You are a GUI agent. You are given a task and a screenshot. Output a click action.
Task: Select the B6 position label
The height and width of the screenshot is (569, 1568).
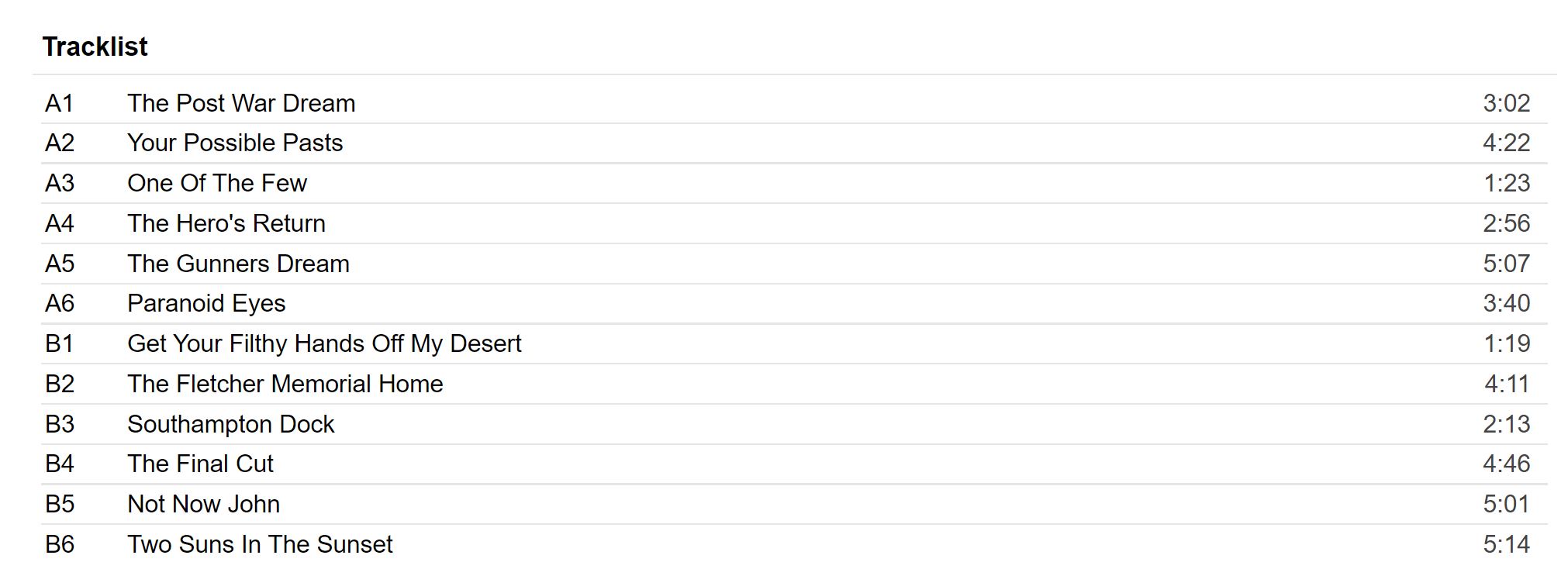point(60,544)
